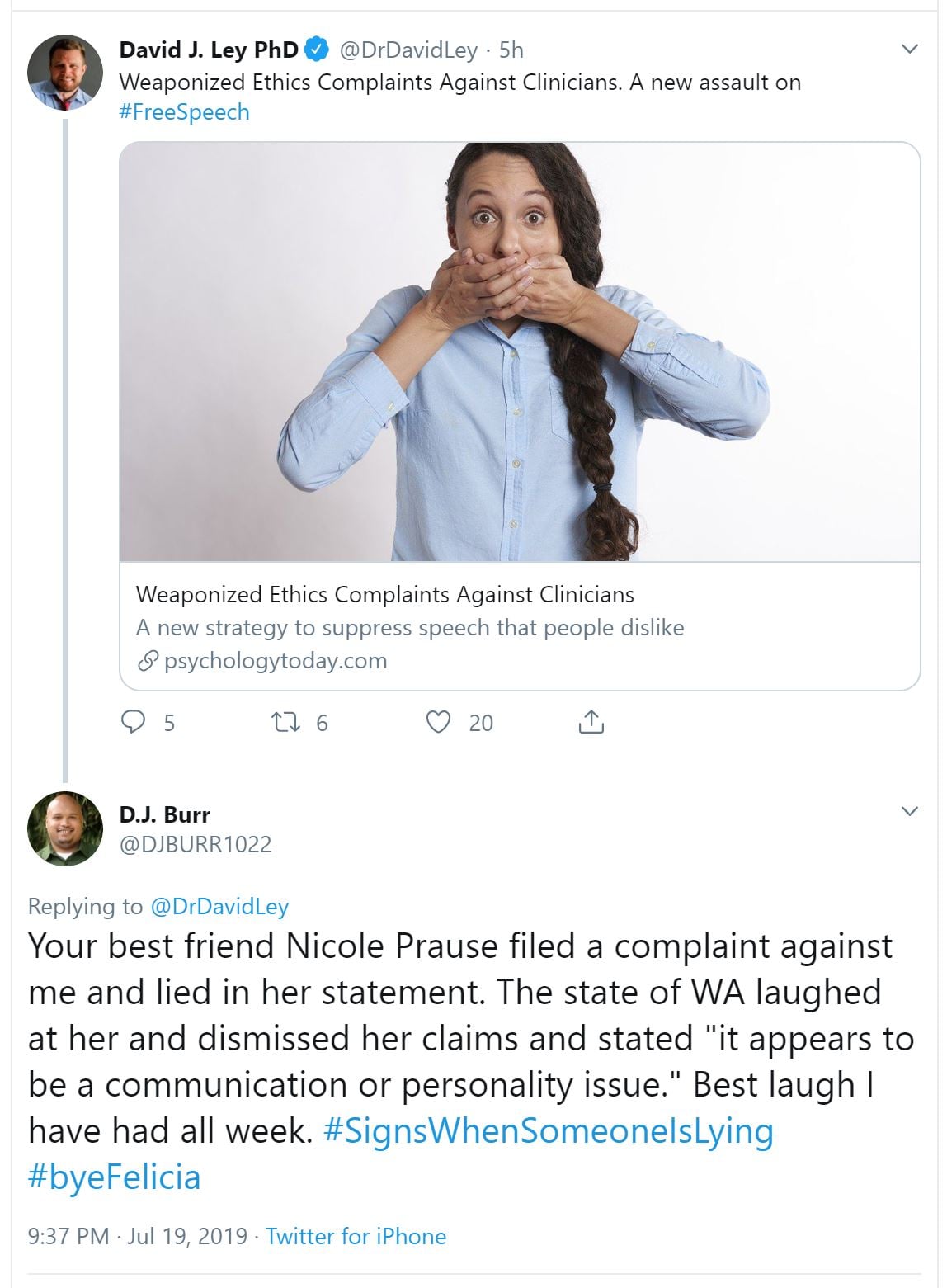This screenshot has width=947, height=1288.
Task: Open the @DrDavidLey mention in Replying to
Action: tap(219, 906)
